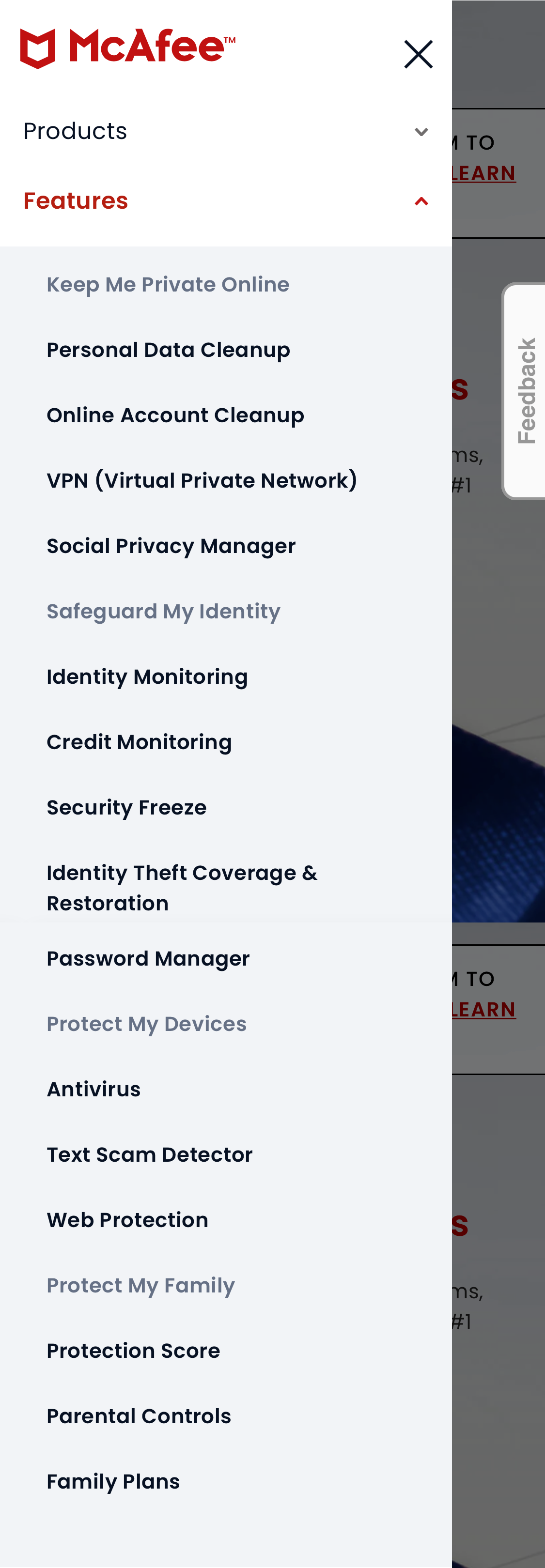
Task: Close the navigation menu with the X icon
Action: (x=419, y=54)
